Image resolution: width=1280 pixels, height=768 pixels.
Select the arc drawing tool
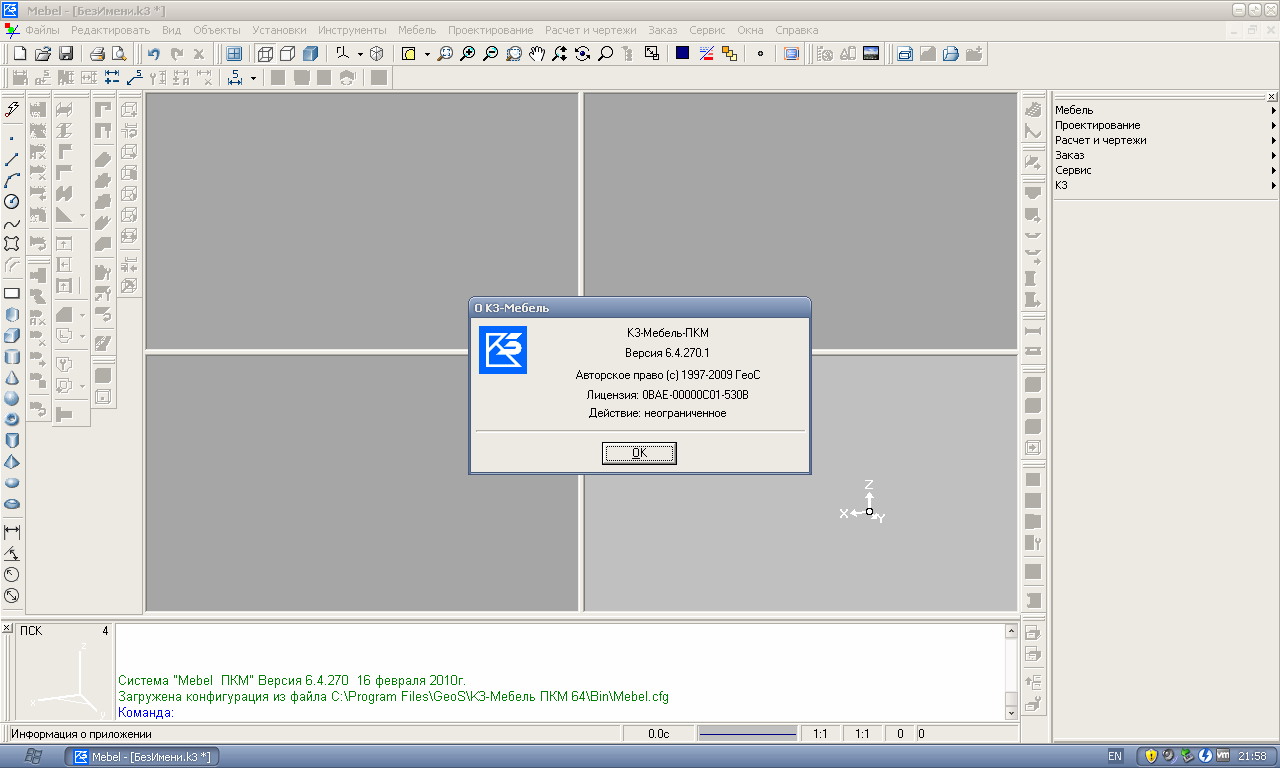(12, 180)
